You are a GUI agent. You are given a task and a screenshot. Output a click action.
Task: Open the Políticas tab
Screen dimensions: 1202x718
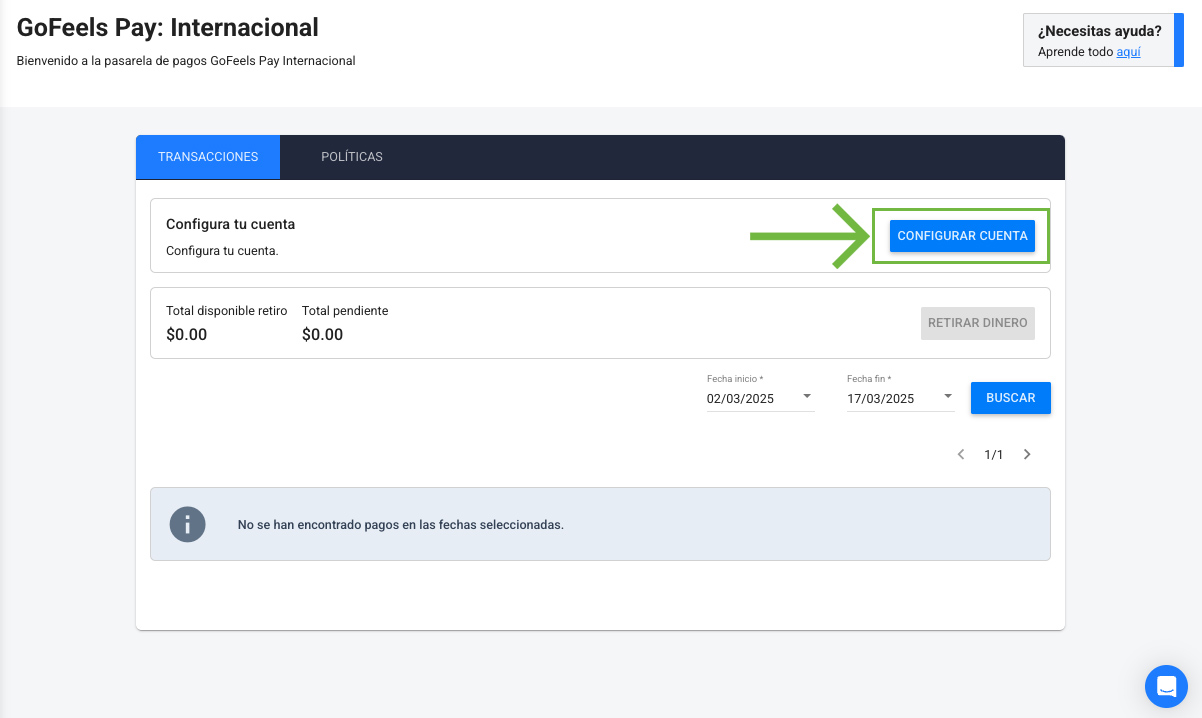click(x=352, y=157)
